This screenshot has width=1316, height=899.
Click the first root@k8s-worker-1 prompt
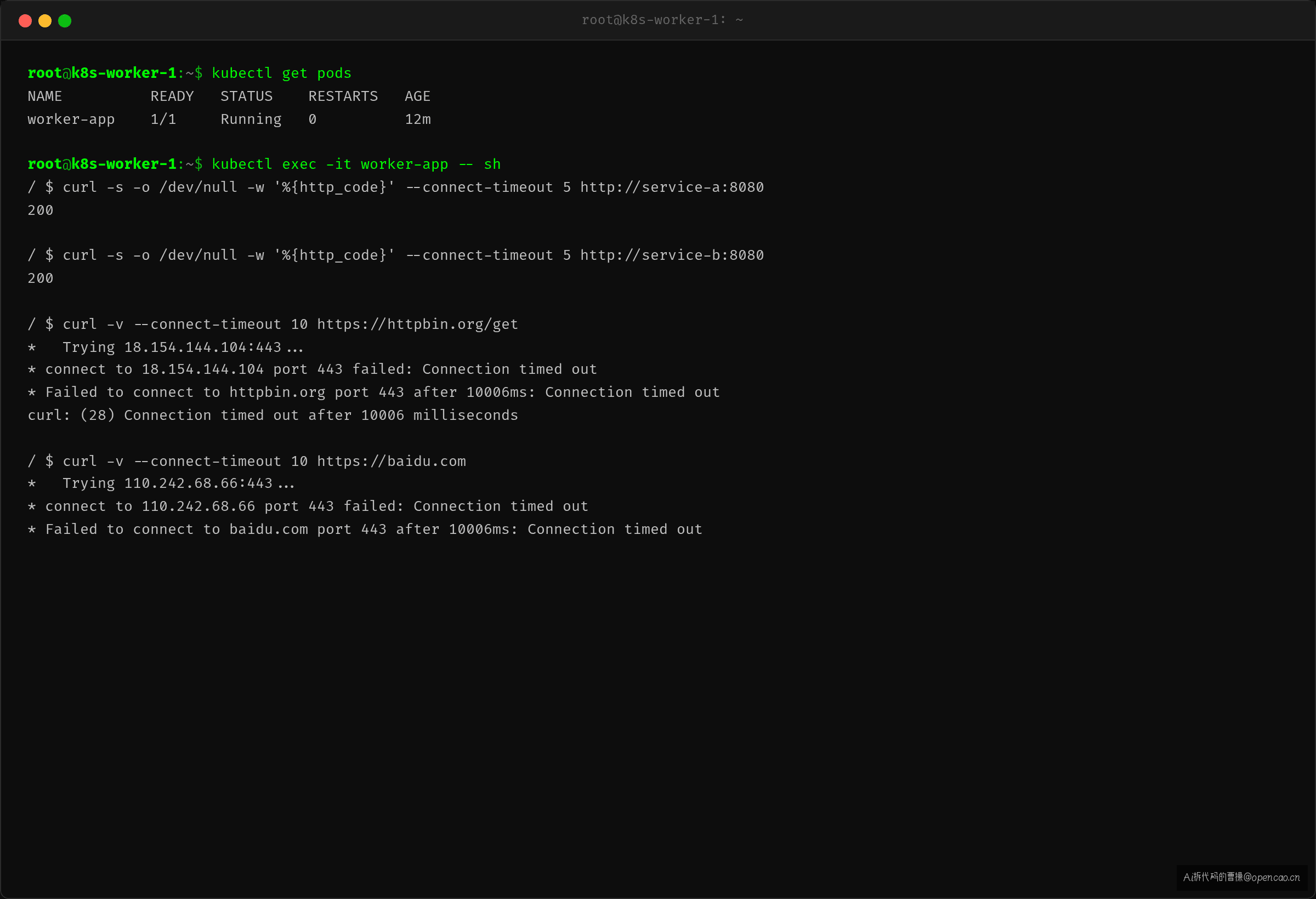click(x=115, y=73)
